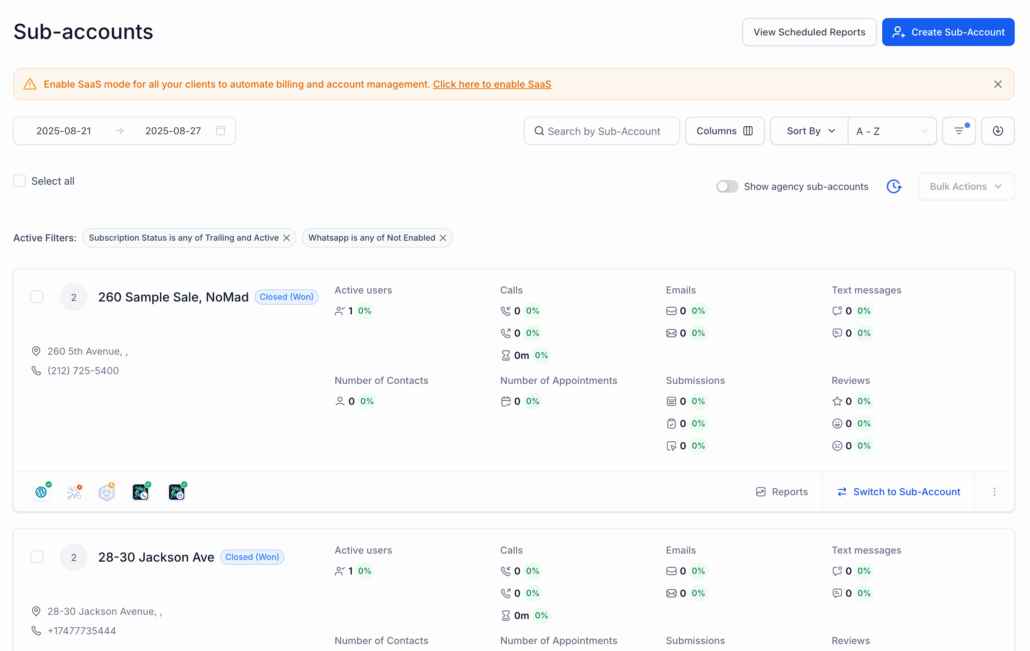
Task: Follow the 'Click here to enable SaaS' link
Action: click(x=491, y=84)
